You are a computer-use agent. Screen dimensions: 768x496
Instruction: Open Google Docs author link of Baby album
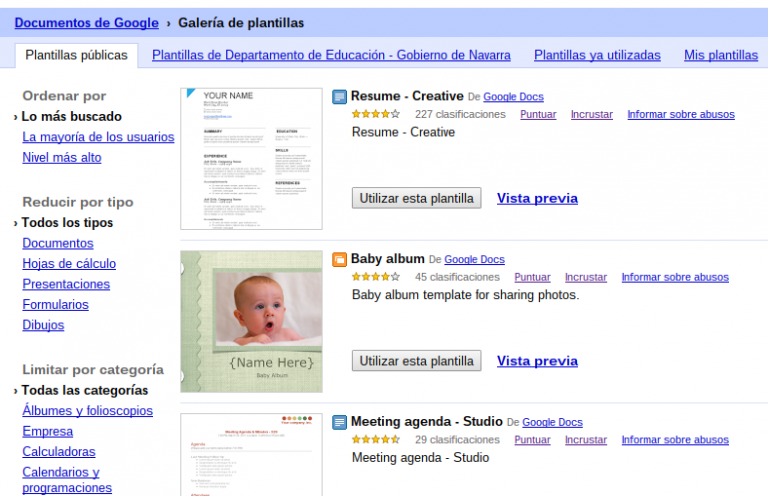pyautogui.click(x=475, y=260)
